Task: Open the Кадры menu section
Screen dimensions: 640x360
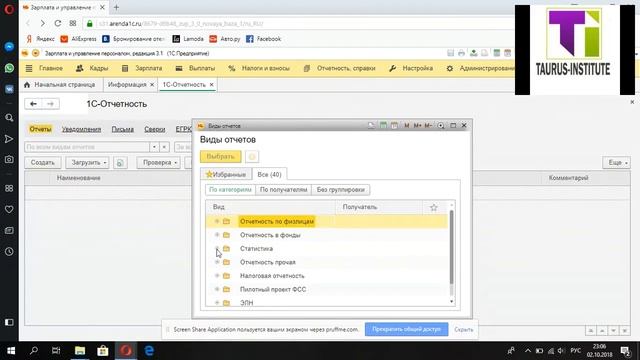Action: pyautogui.click(x=92, y=68)
